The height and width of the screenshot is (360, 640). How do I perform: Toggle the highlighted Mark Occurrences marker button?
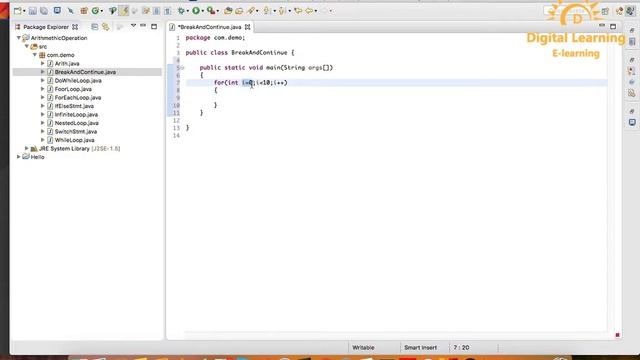click(x=124, y=11)
